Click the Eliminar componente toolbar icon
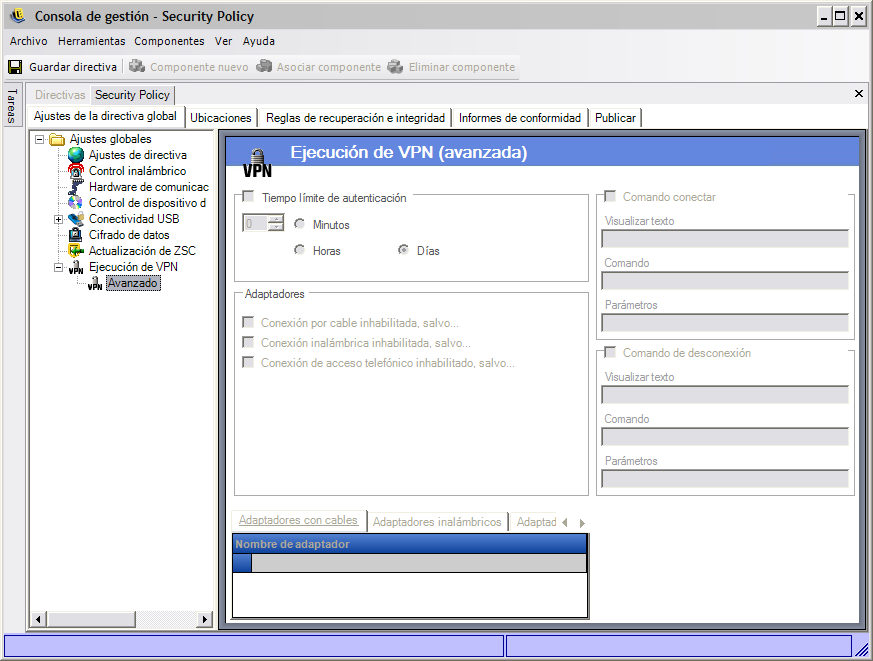873x661 pixels. 396,67
